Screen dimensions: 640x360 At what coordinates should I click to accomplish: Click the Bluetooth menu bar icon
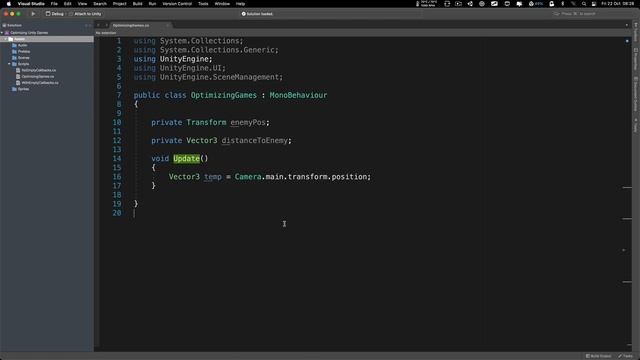[x=562, y=4]
